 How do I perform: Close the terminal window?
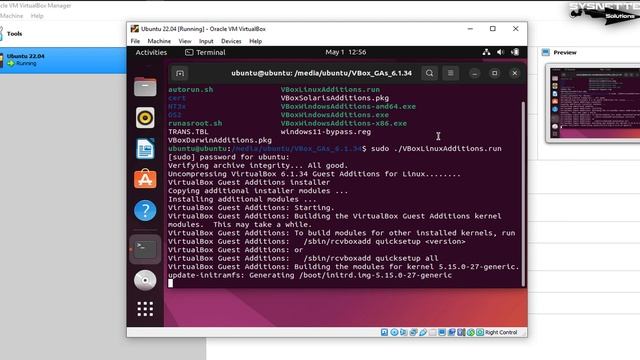click(515, 73)
